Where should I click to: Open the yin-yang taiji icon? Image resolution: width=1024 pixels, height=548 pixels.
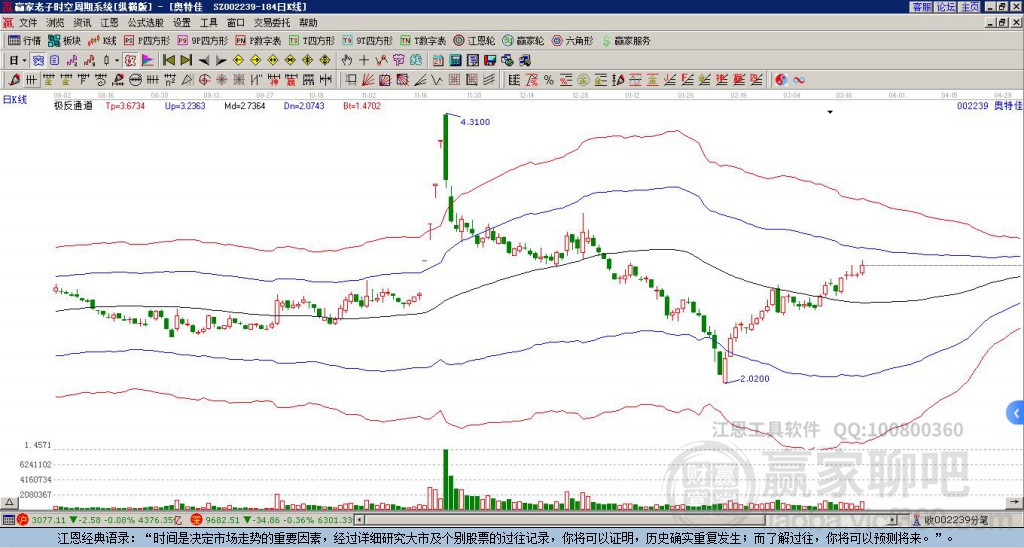tap(781, 80)
